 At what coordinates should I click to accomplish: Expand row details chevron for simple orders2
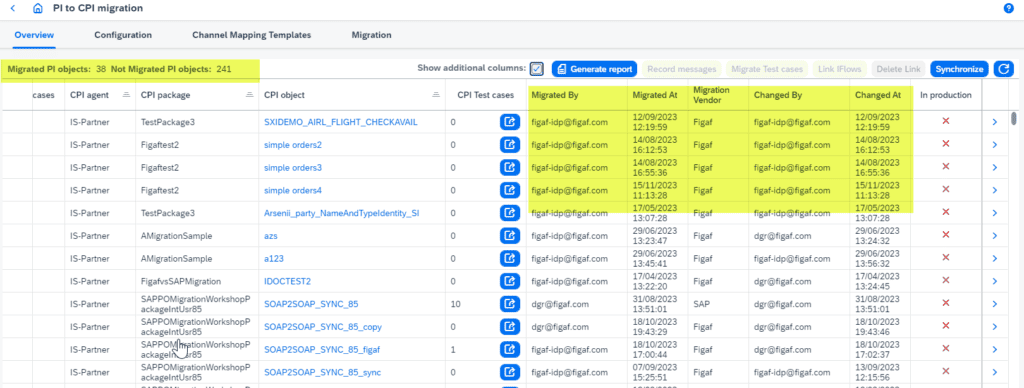[x=995, y=145]
